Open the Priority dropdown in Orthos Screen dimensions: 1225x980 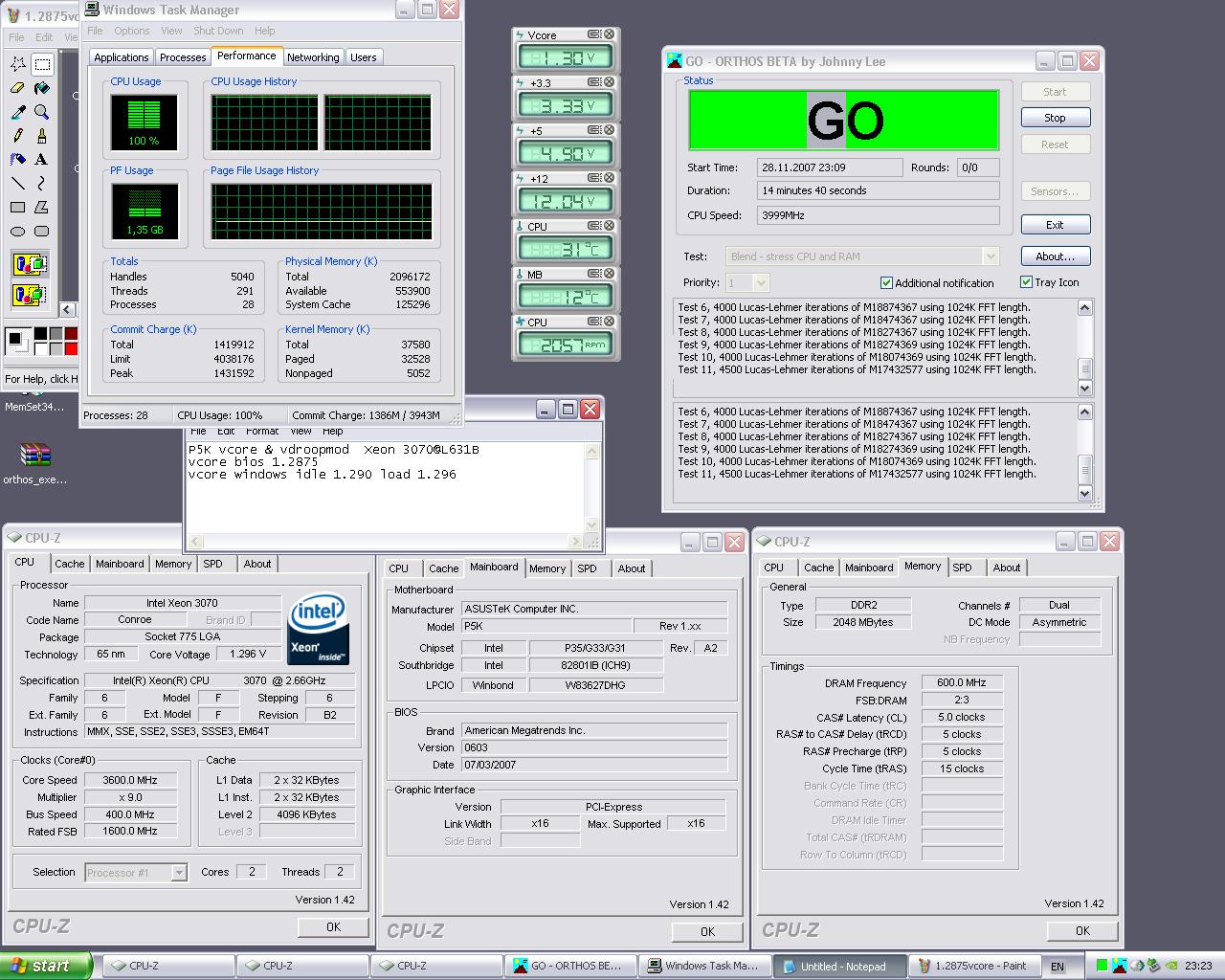[x=761, y=282]
